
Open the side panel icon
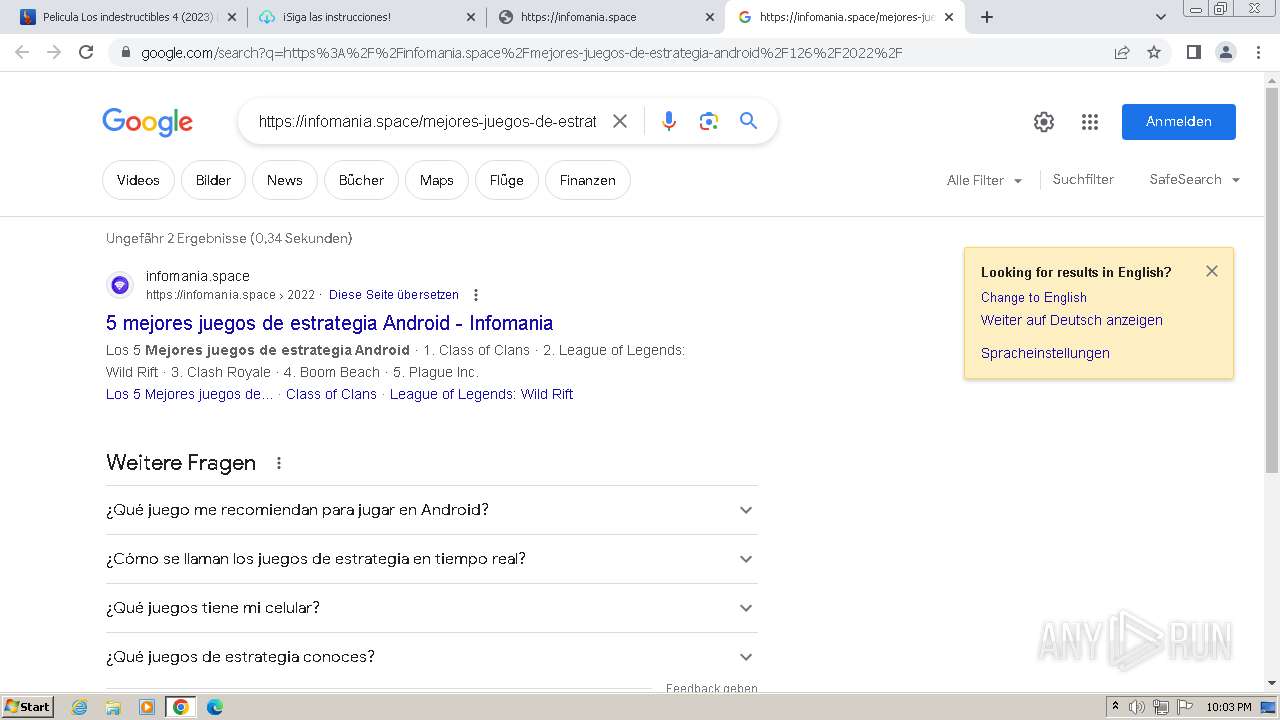coord(1193,52)
